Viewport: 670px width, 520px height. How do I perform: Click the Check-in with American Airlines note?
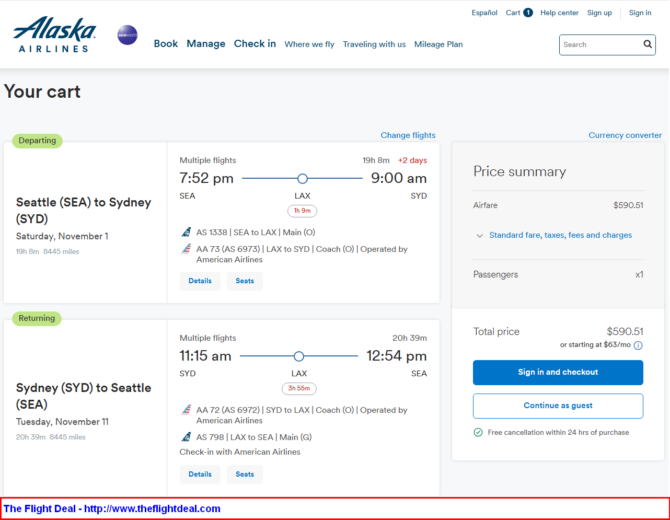(240, 452)
